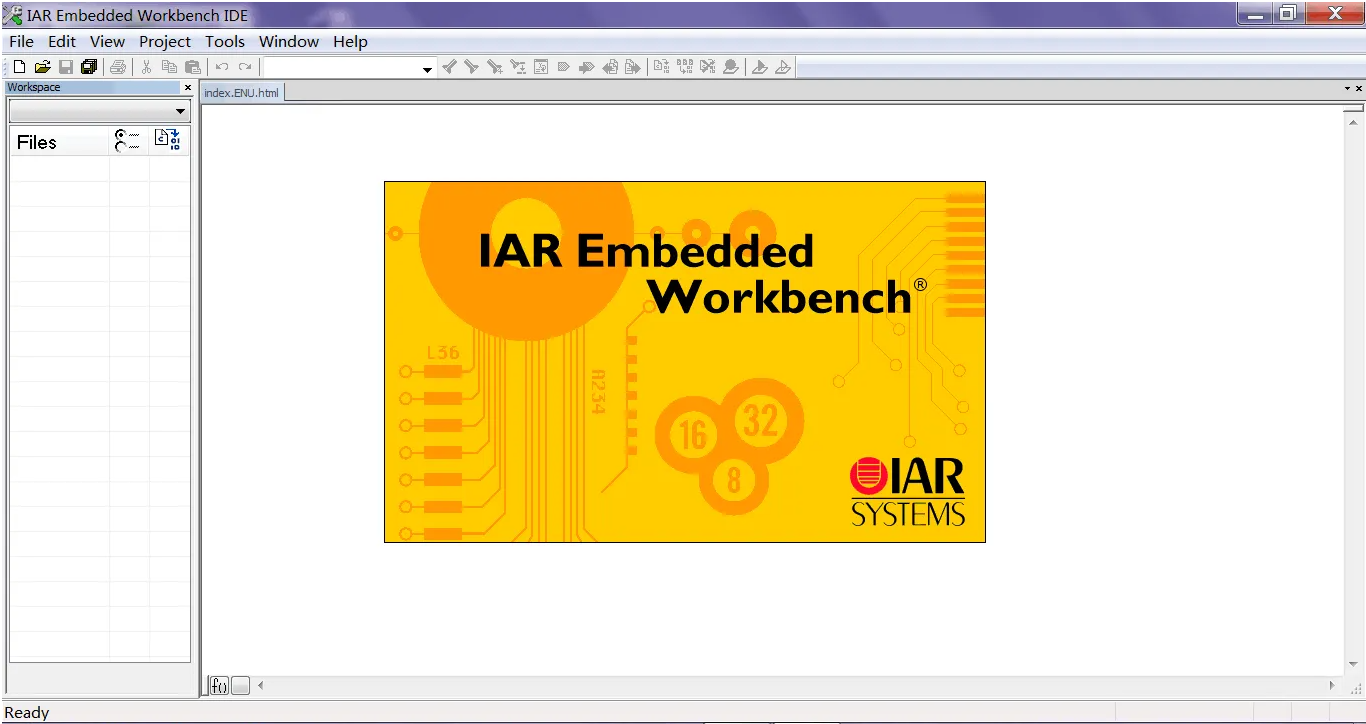Close the Workspace panel
Image resolution: width=1366 pixels, height=724 pixels.
click(x=188, y=87)
